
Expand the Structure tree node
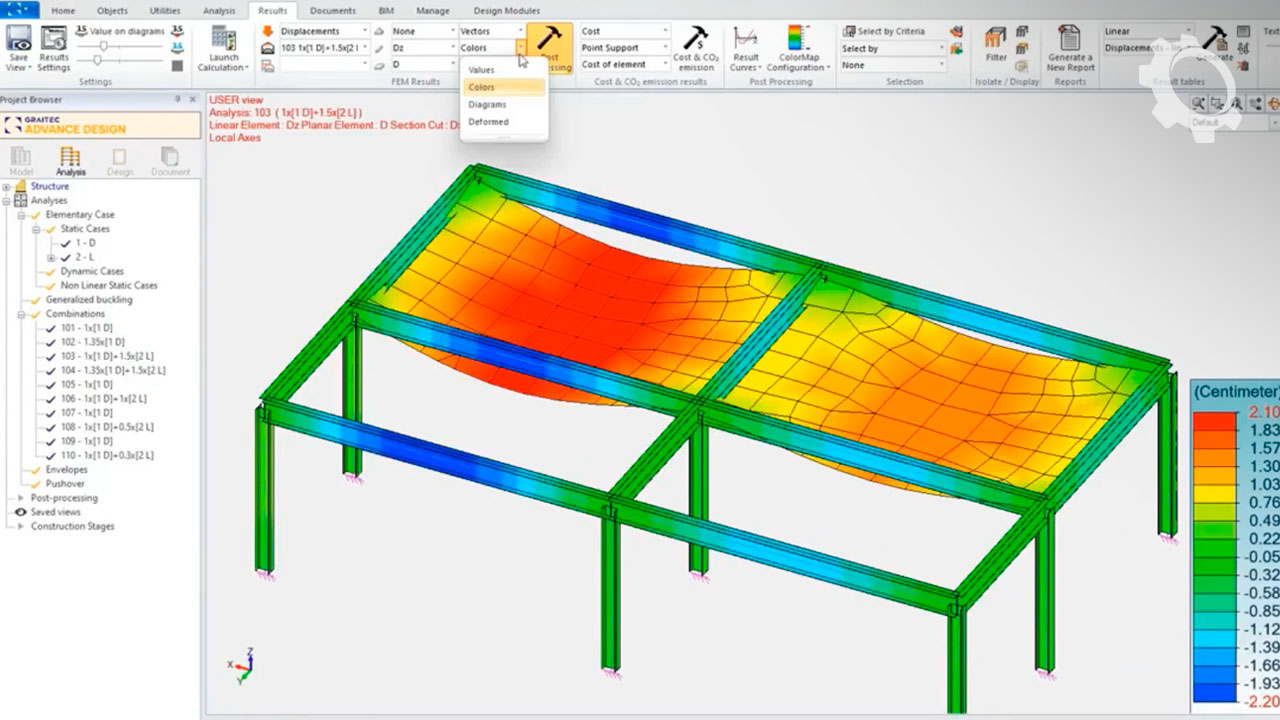(7, 187)
